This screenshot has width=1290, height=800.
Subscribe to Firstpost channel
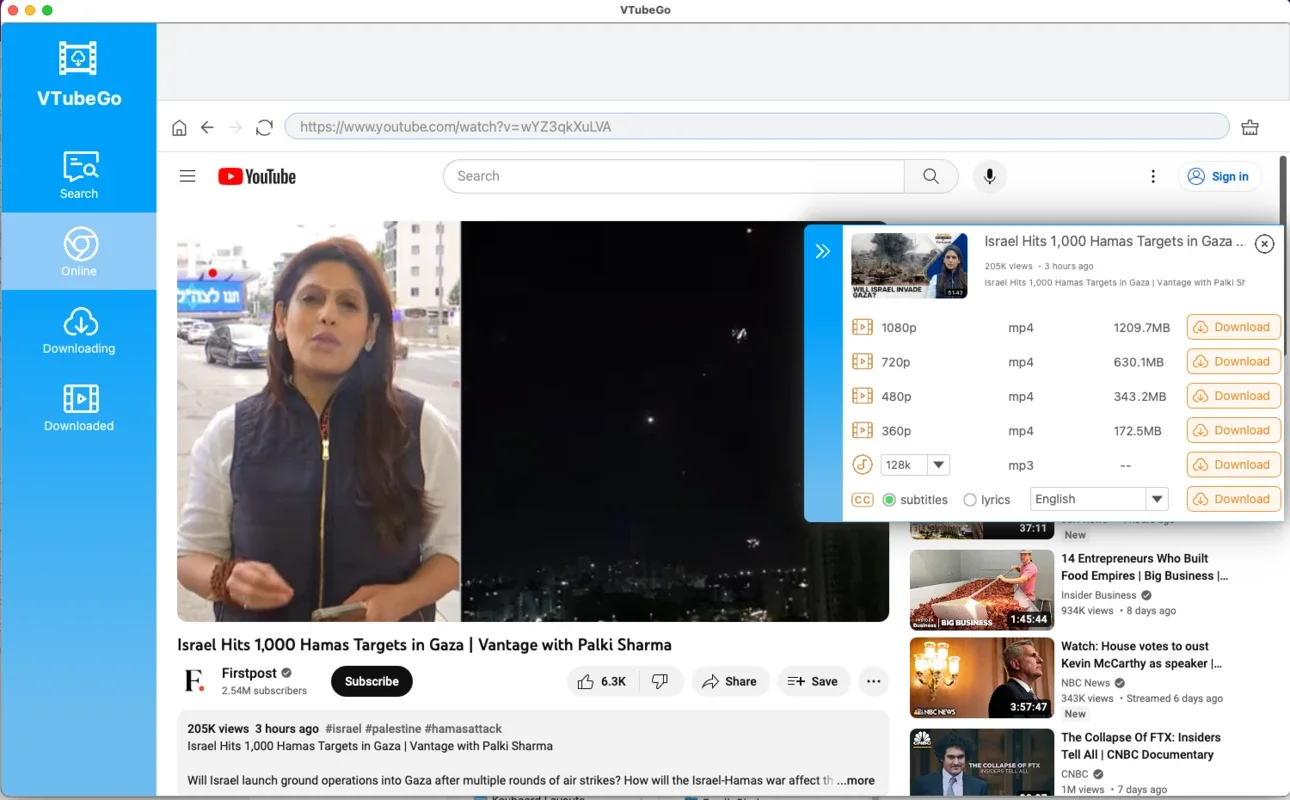[372, 681]
